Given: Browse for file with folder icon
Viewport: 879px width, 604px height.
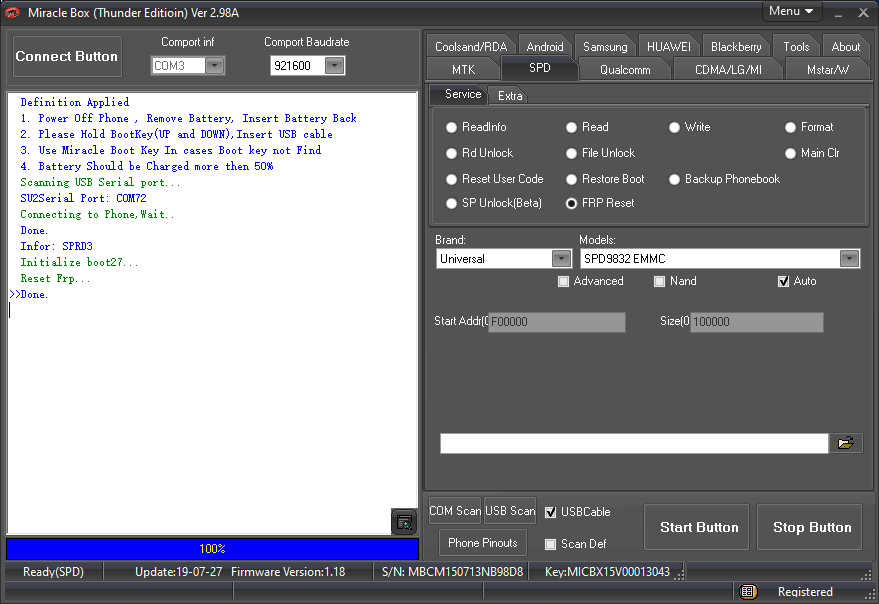Looking at the screenshot, I should click(845, 443).
